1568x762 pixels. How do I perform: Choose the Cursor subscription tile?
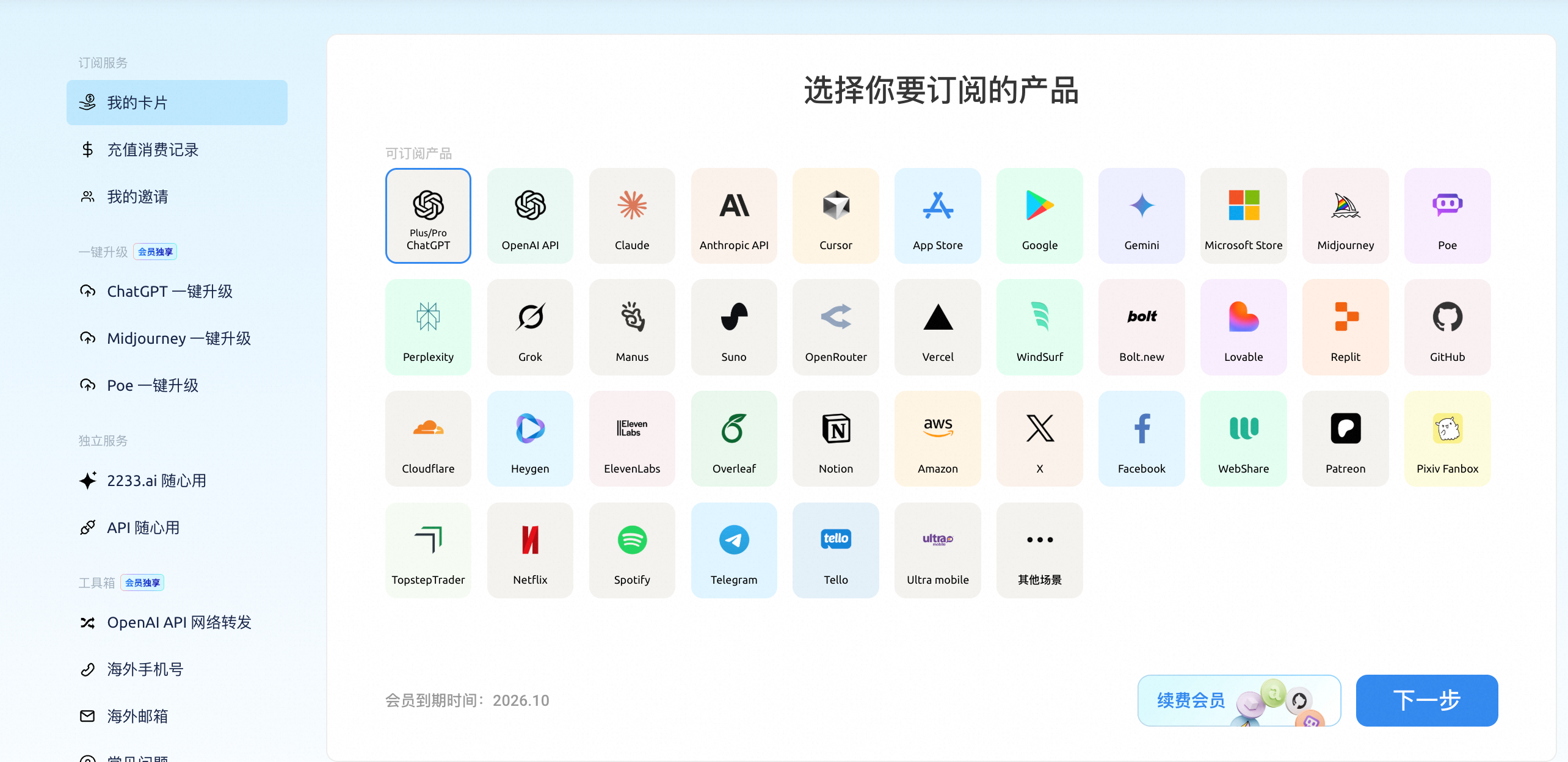tap(835, 216)
